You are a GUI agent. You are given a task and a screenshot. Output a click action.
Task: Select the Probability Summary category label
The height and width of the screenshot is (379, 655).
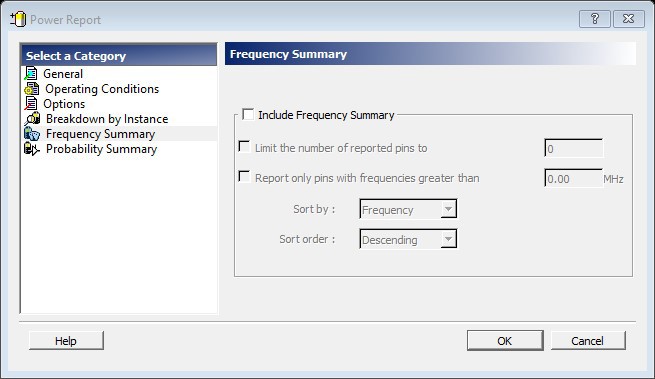(x=102, y=149)
